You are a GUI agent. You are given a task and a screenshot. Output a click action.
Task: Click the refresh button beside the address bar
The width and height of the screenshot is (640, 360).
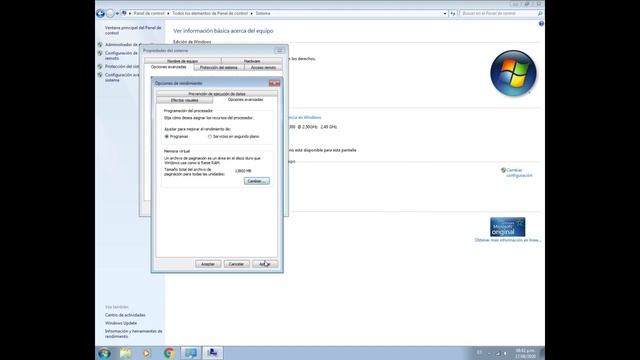coord(453,13)
